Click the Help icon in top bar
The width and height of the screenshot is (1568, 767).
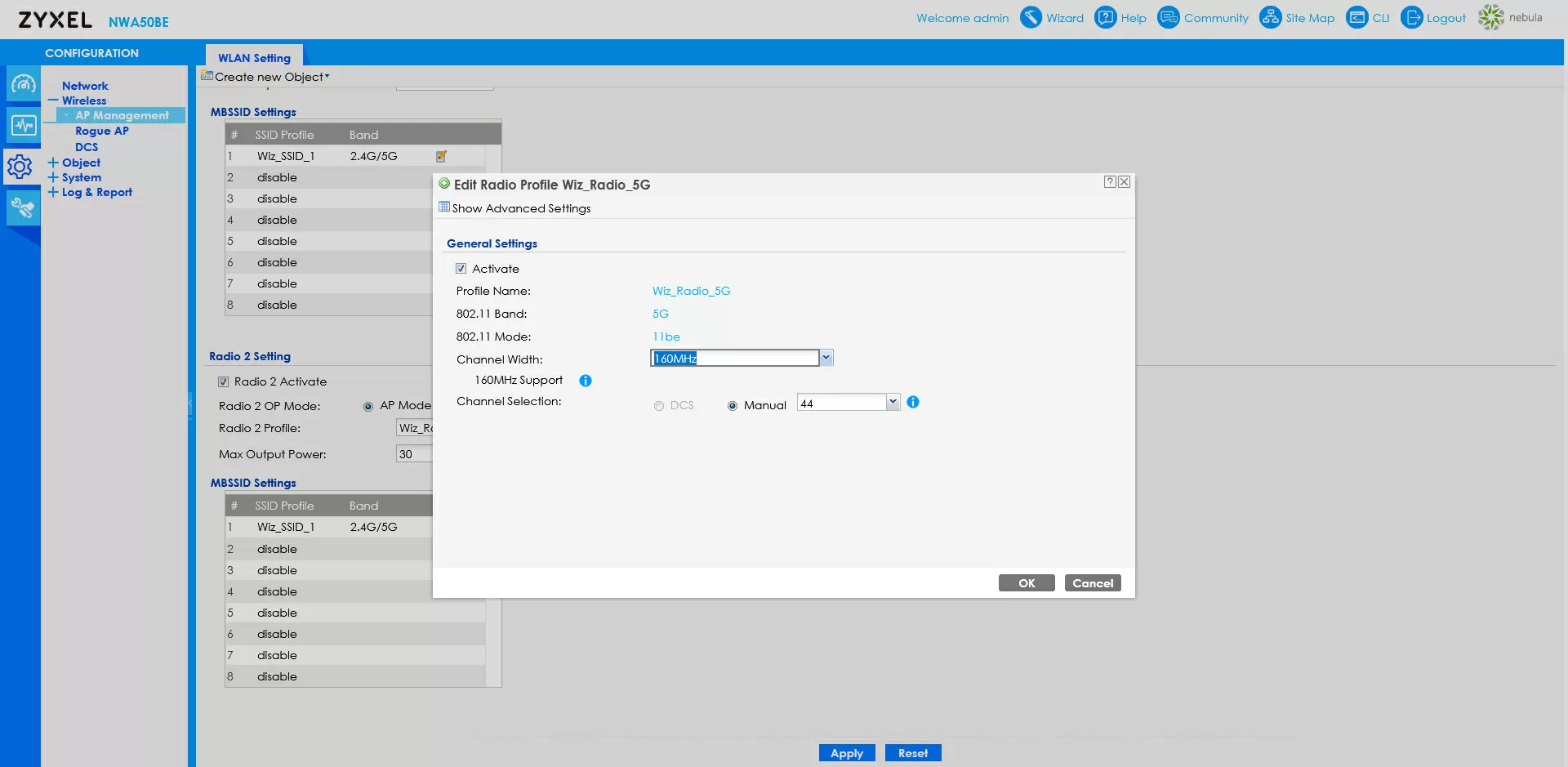pyautogui.click(x=1105, y=17)
